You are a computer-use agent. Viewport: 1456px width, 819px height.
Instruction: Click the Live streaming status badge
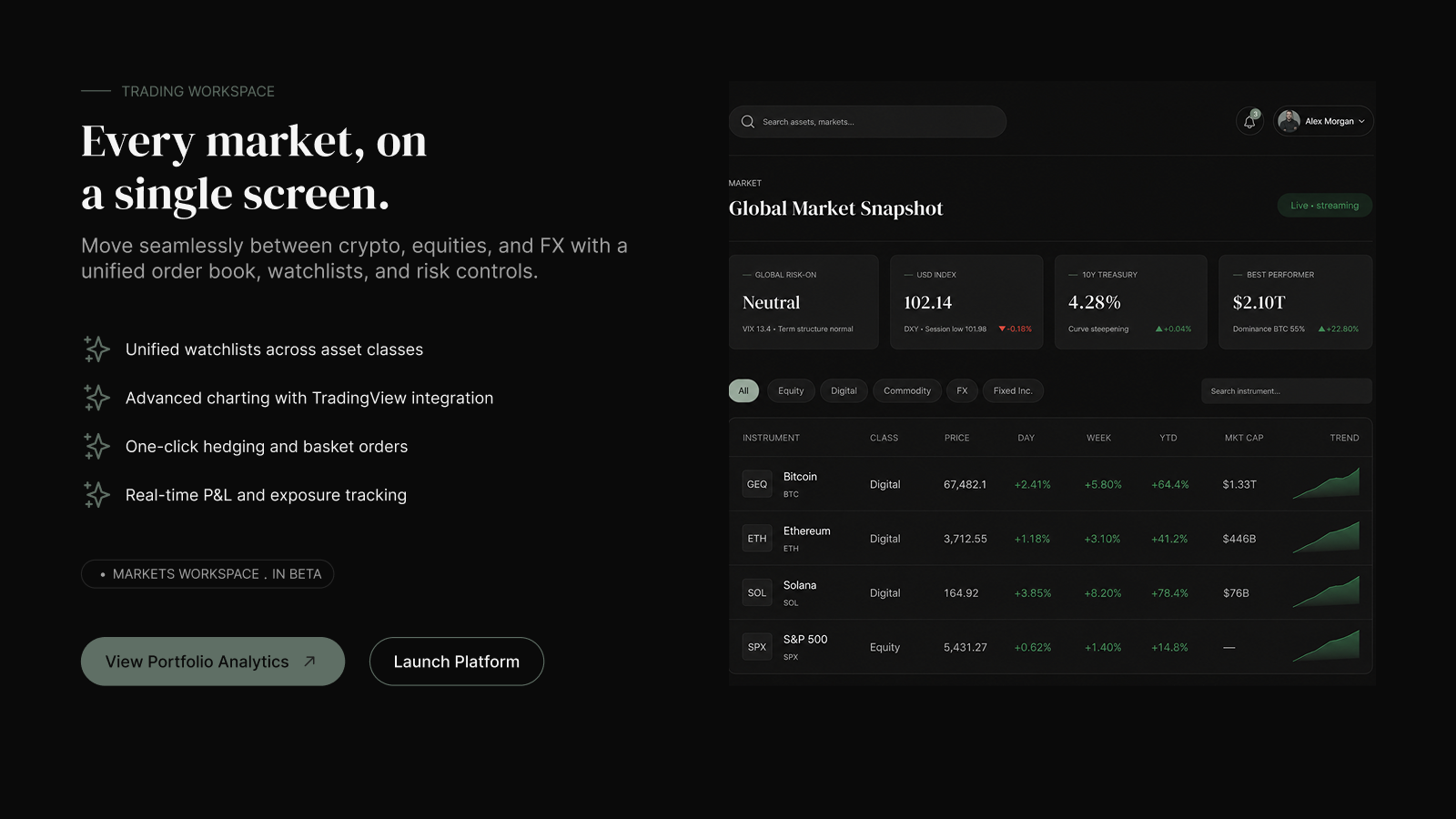click(x=1325, y=206)
